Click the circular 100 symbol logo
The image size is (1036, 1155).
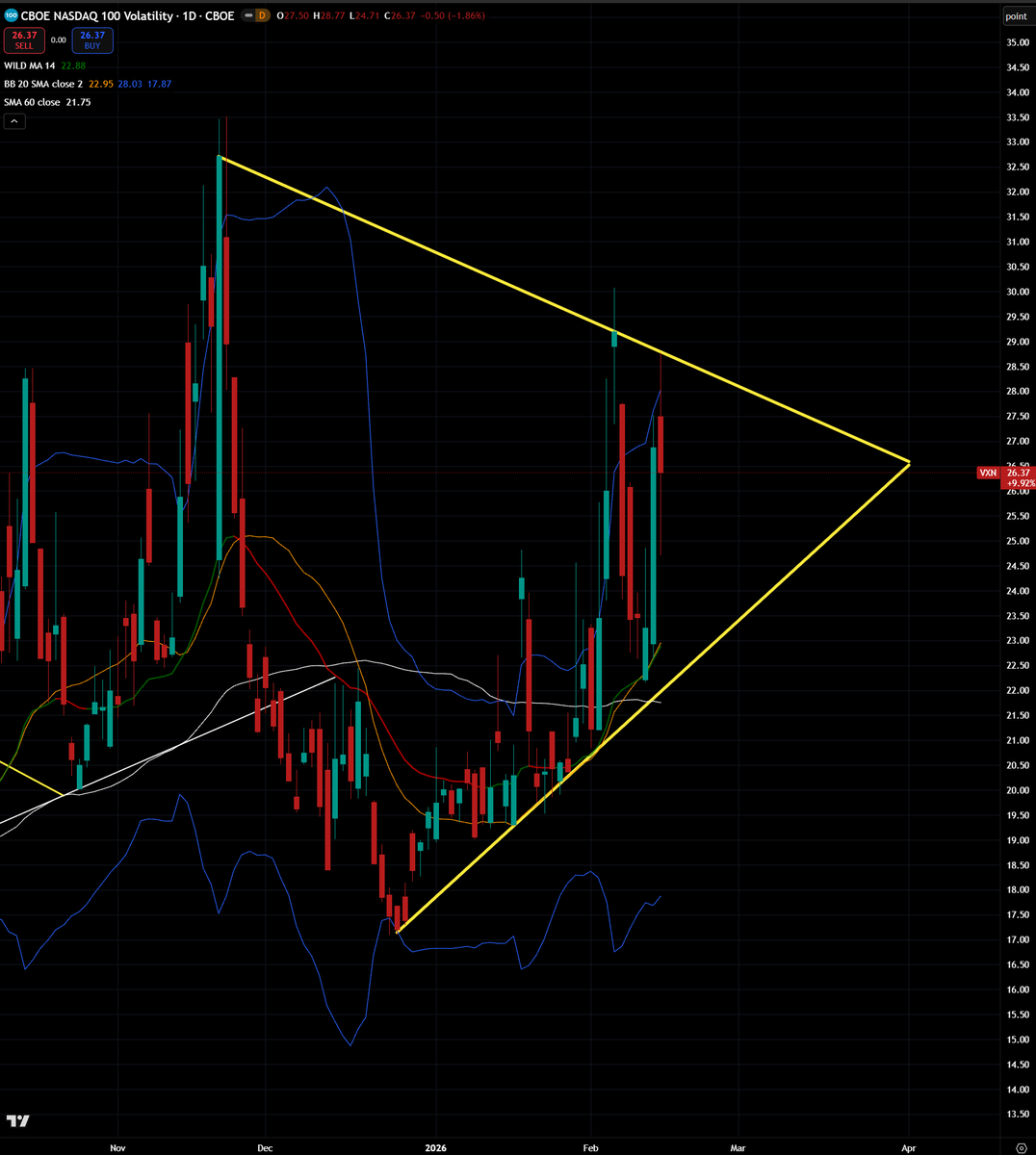point(11,15)
